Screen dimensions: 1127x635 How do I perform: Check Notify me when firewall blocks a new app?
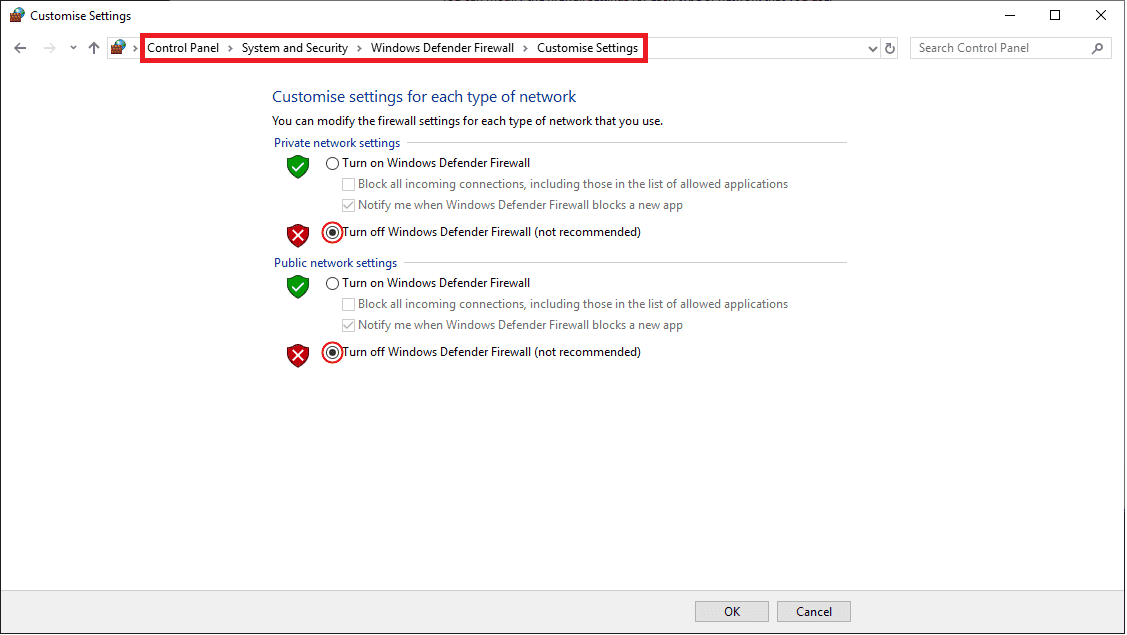pos(348,204)
